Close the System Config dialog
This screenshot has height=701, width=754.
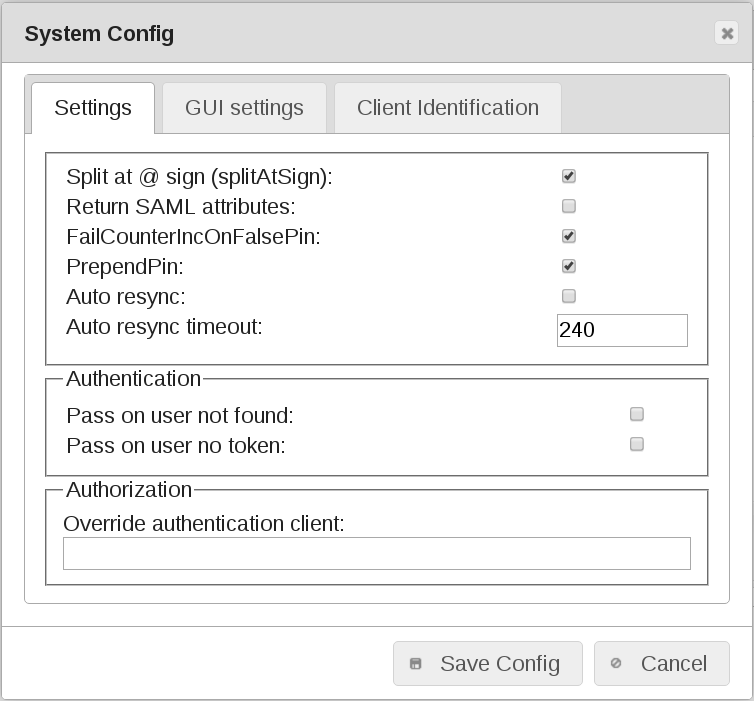(x=727, y=33)
